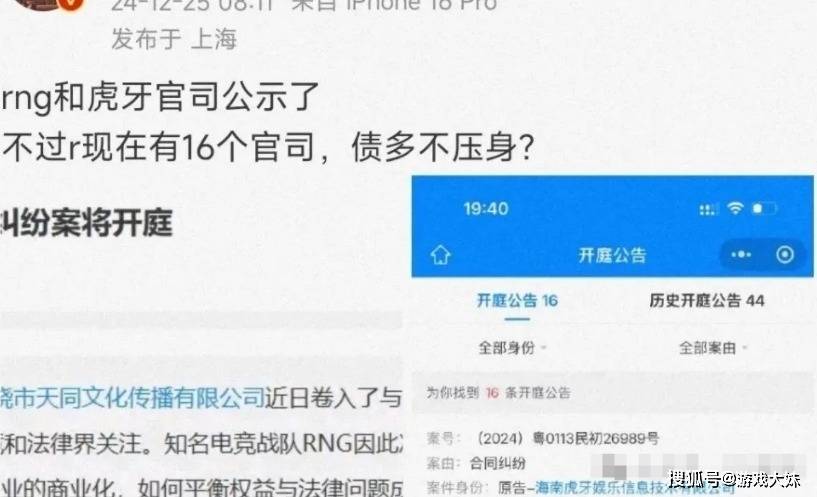Open the 海南虎牙娱乐信息技术有限公司 plaintiff link
This screenshot has height=497, width=817.
635,489
